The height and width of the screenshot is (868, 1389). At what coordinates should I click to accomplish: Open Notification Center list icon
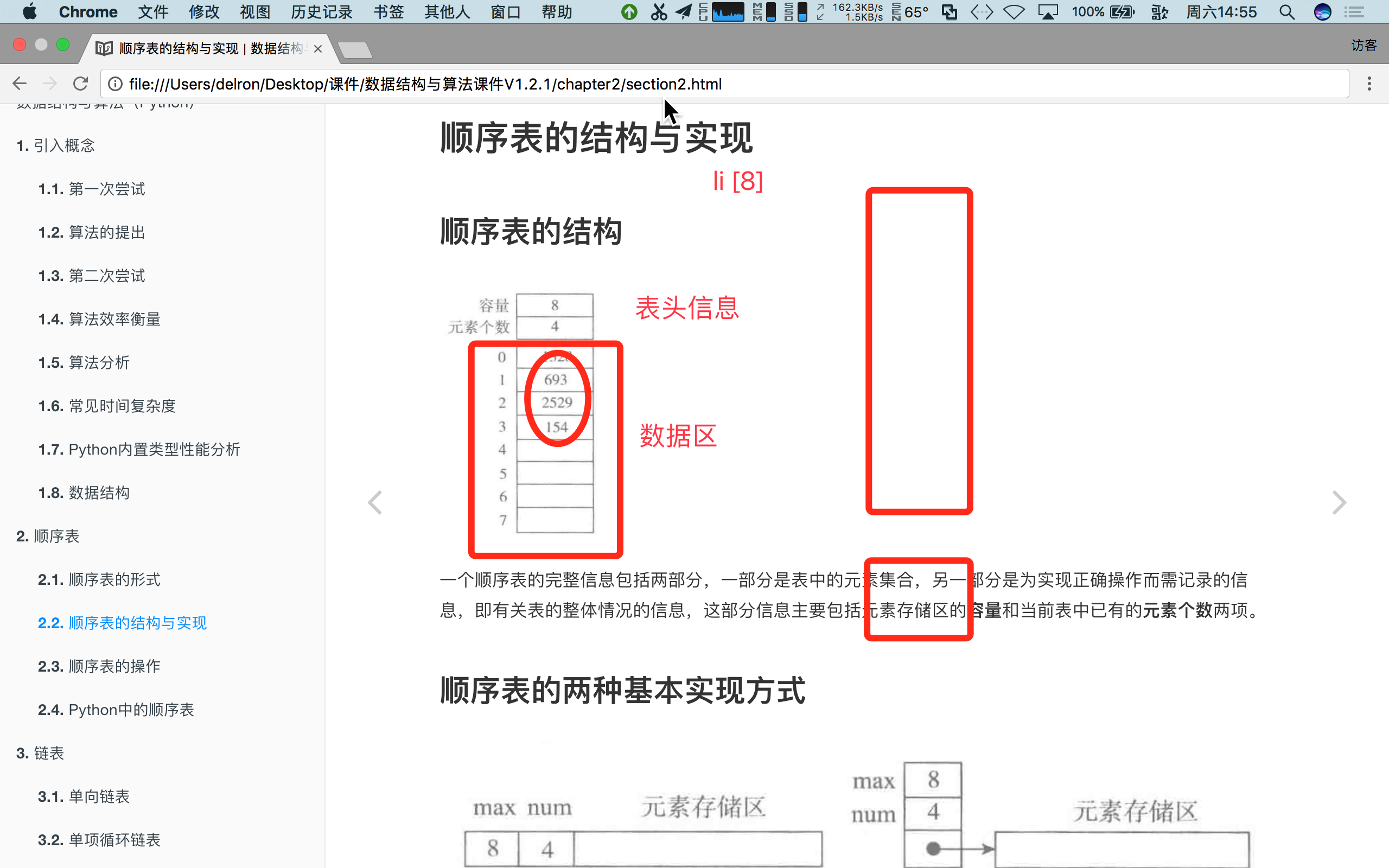pos(1354,12)
